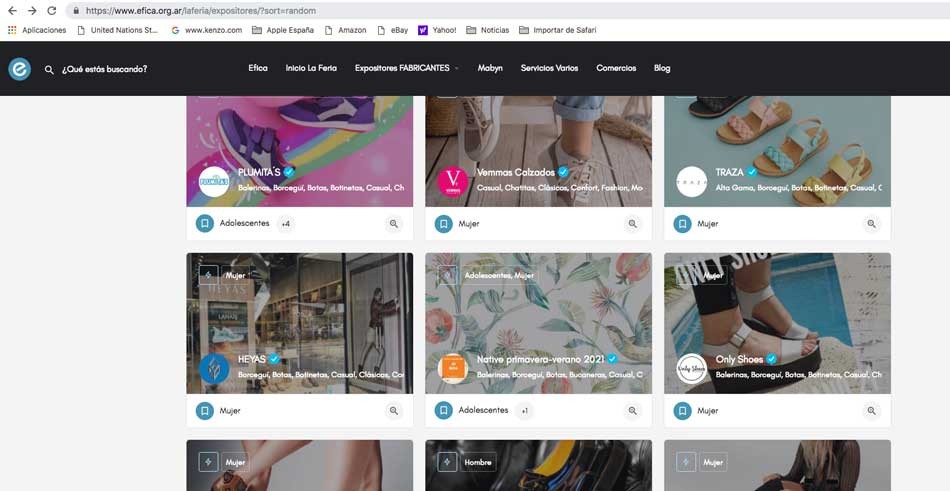Open the PLUMITA'S exhibitor title
The image size is (950, 491).
coord(259,172)
